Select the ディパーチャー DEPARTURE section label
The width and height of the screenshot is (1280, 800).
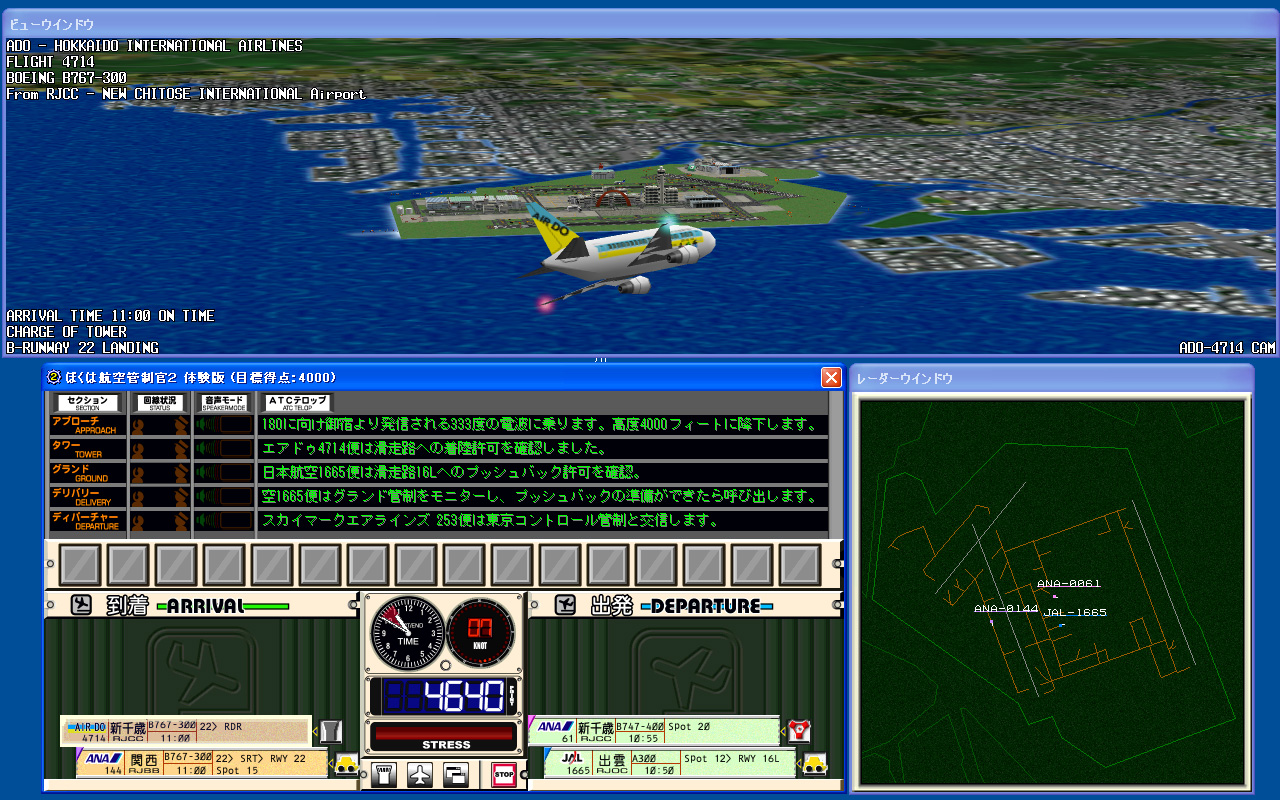[88, 520]
